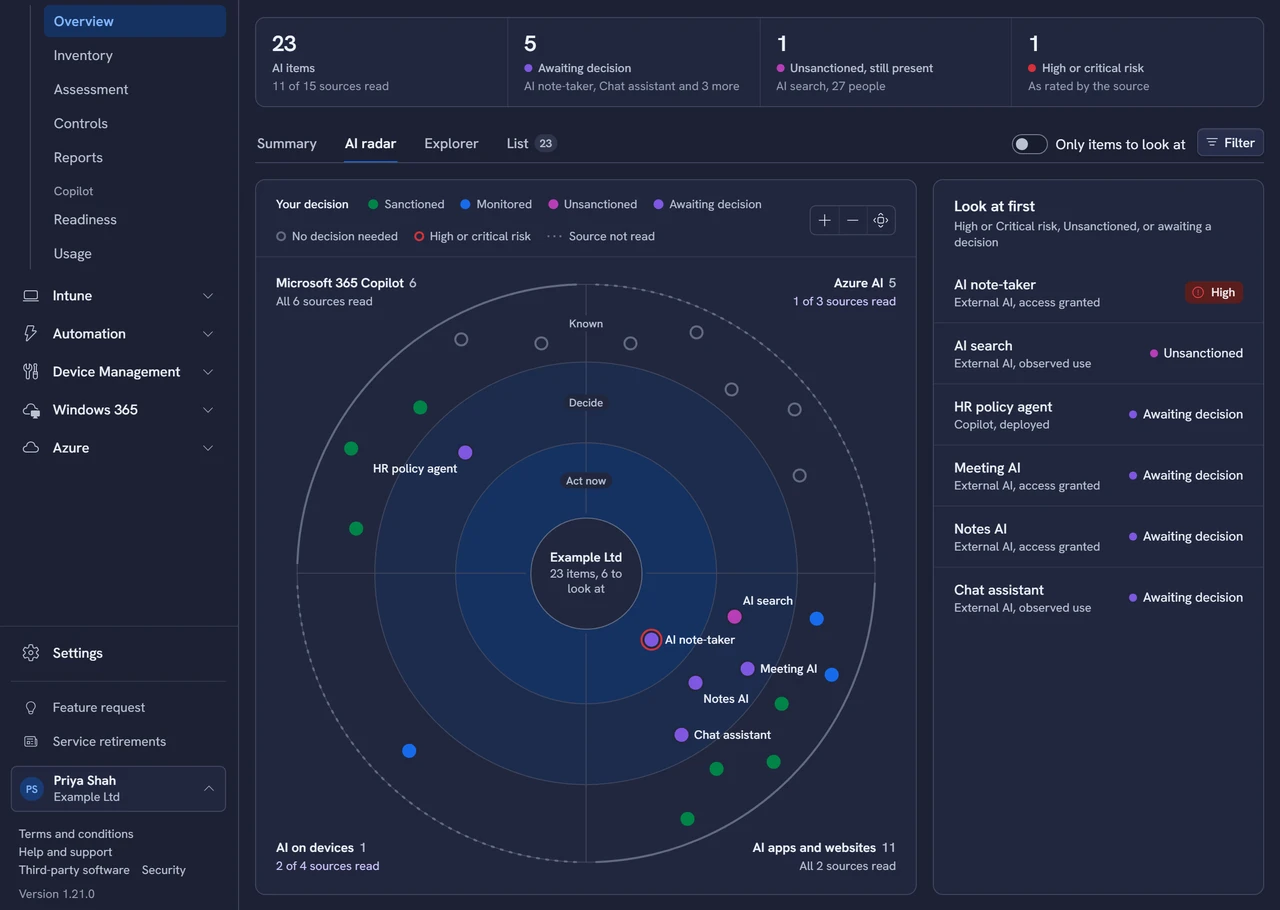Click the PS avatar for Priya Shah

coord(32,789)
